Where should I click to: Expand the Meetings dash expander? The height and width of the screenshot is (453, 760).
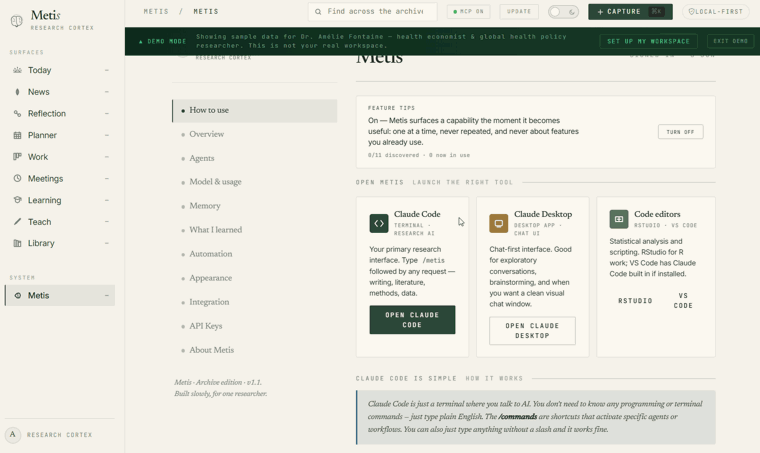point(107,178)
